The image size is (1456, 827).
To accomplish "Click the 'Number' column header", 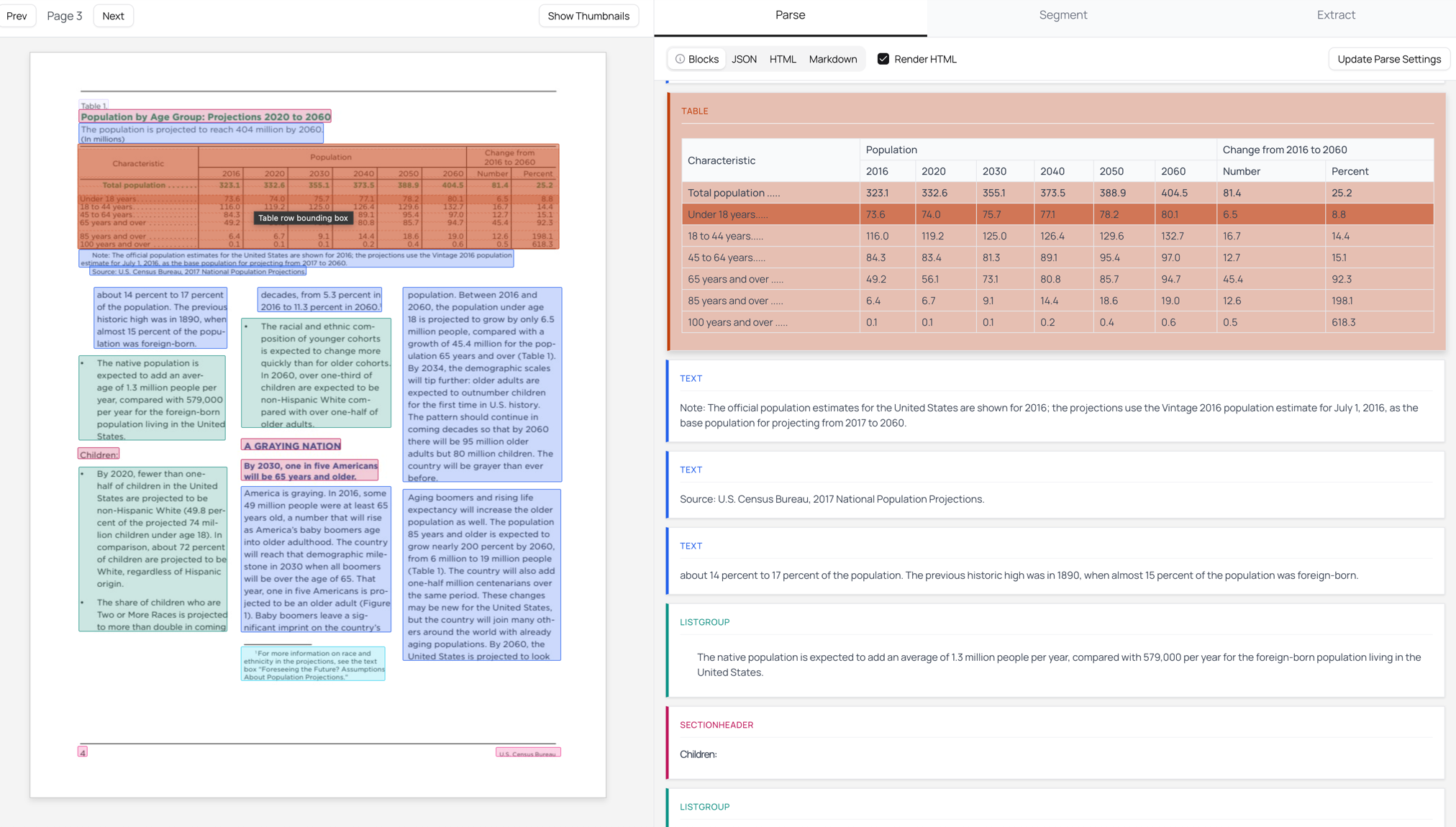I will (1271, 171).
